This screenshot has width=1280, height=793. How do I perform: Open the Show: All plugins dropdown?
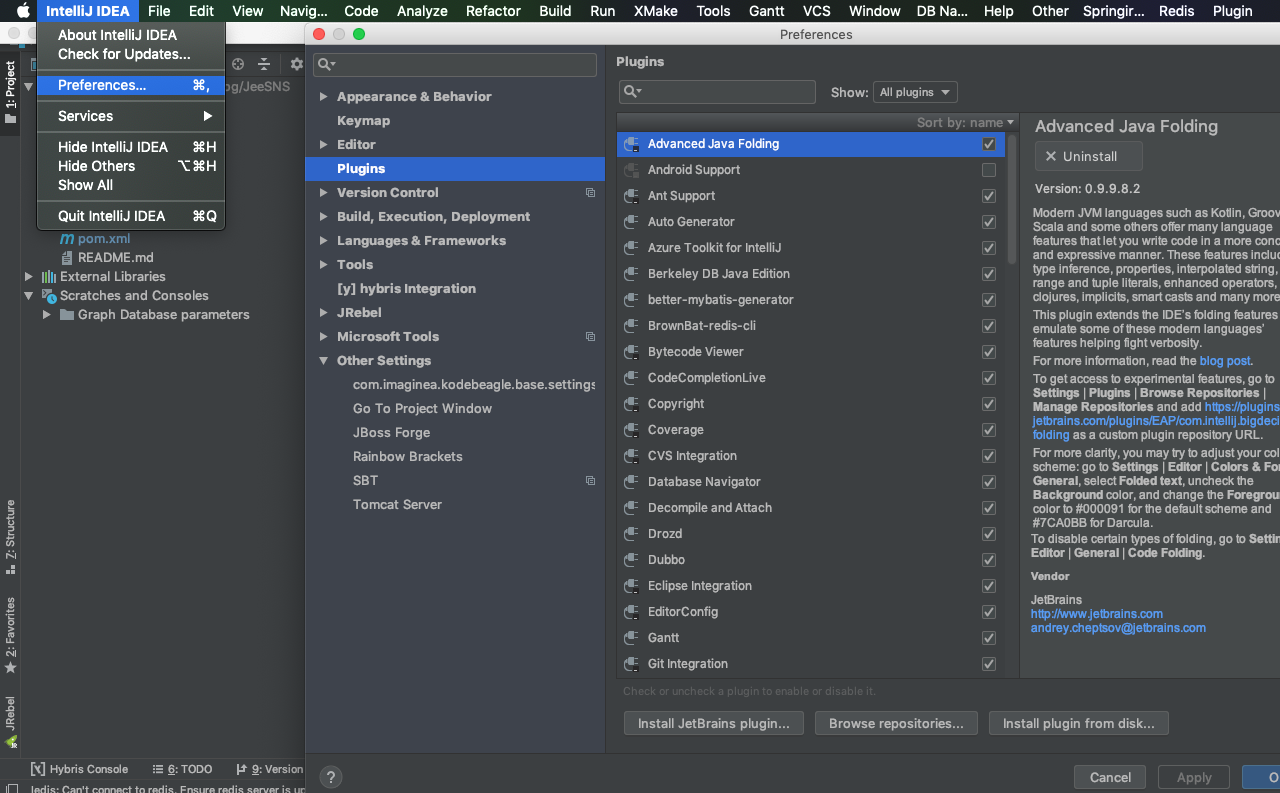(x=915, y=92)
